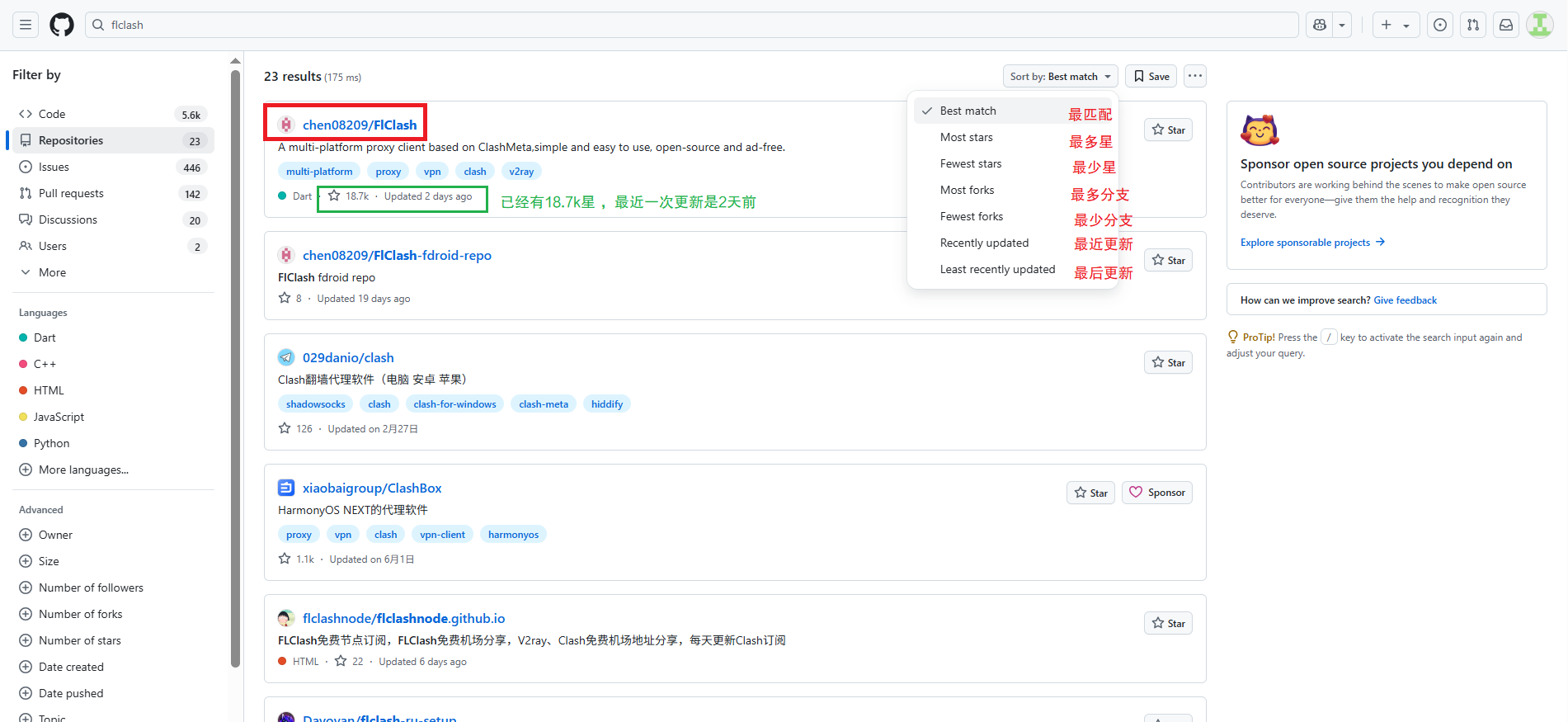The height and width of the screenshot is (722, 1568).
Task: Star the chen08209/FlClash repository
Action: pos(1168,130)
